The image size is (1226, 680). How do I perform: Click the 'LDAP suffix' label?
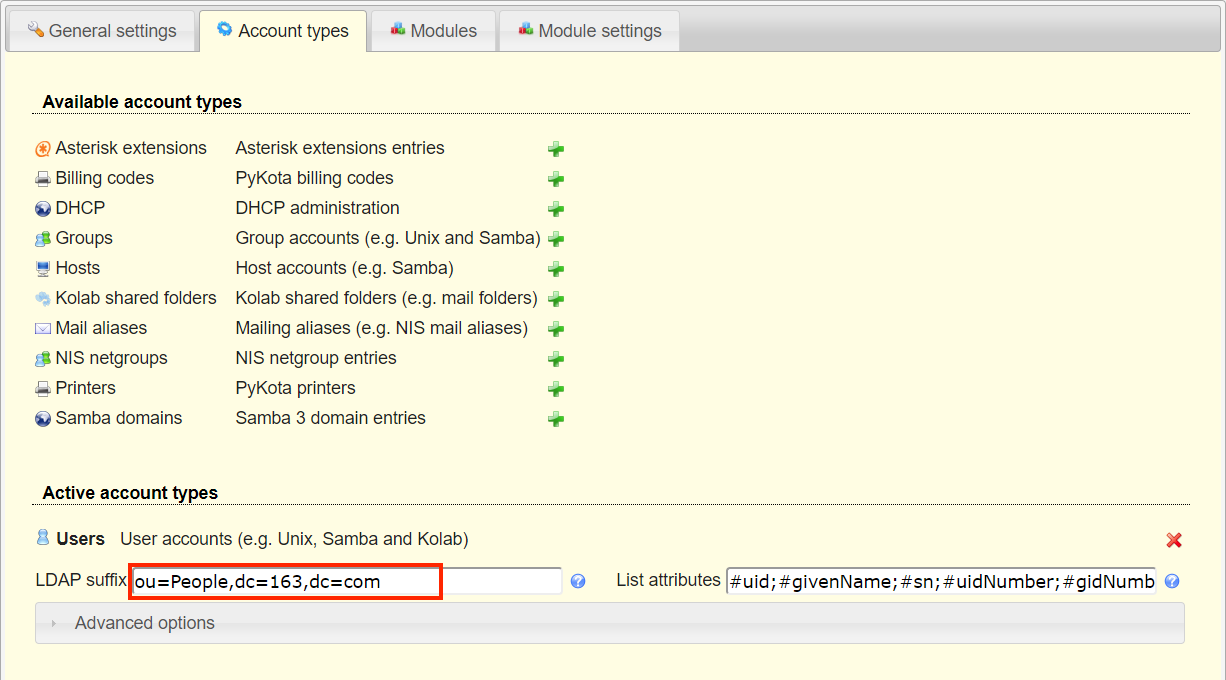coord(81,580)
